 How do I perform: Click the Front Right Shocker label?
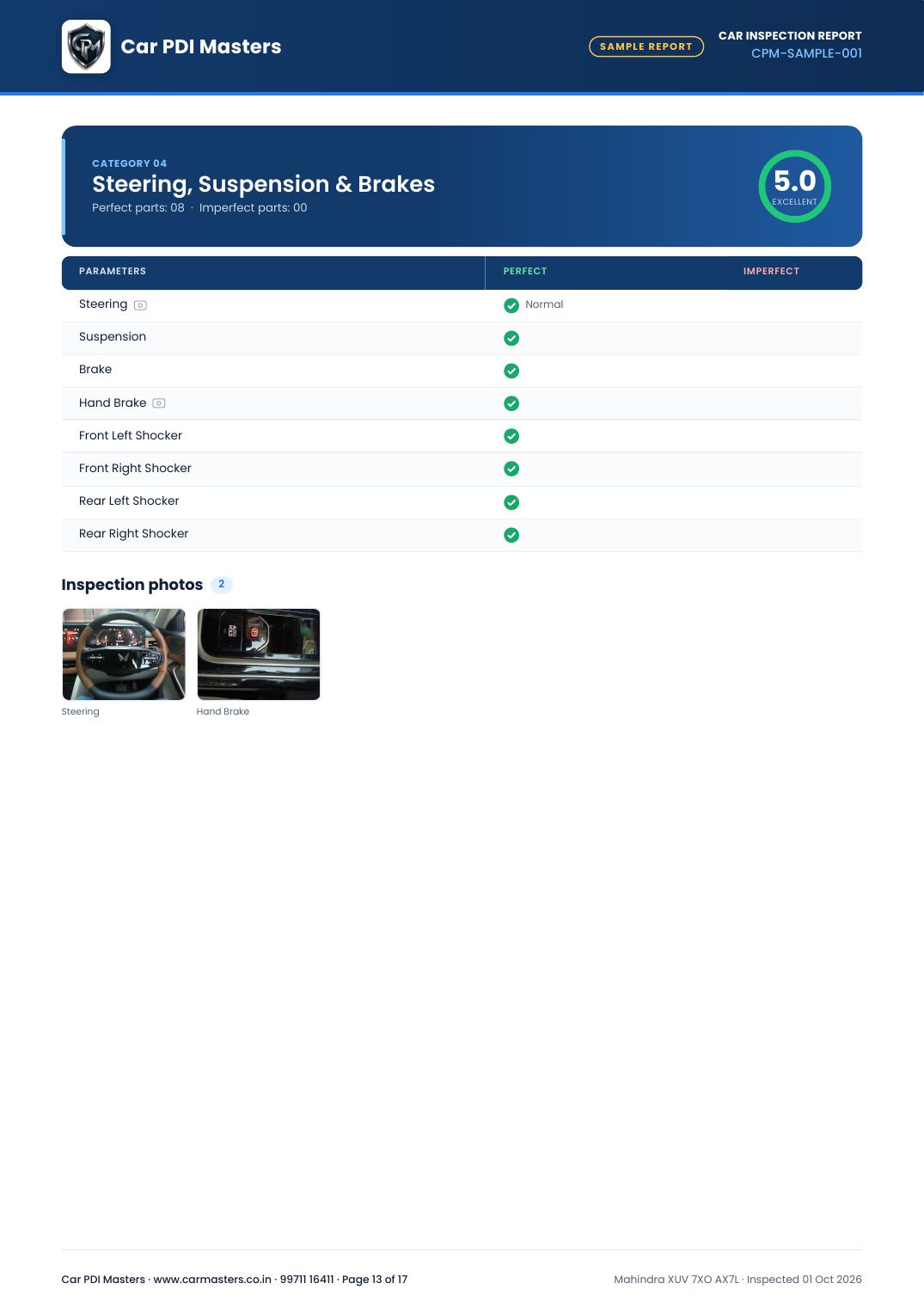point(135,469)
